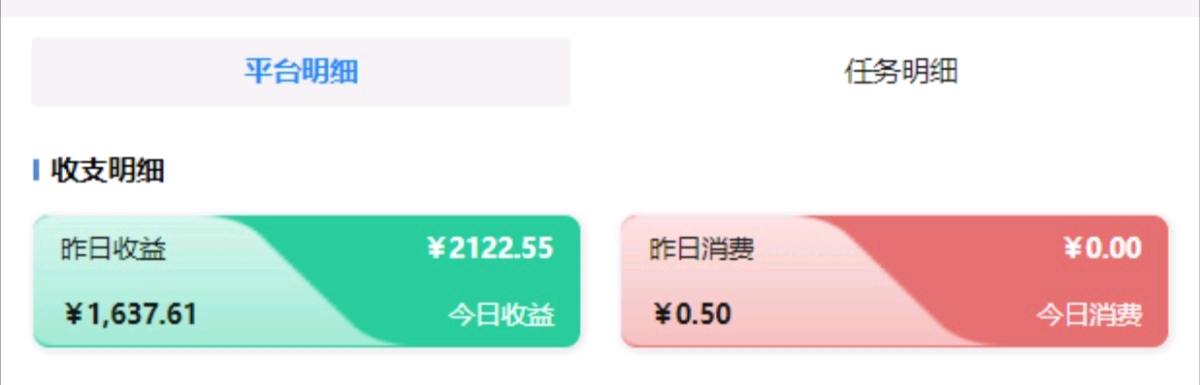Click the ¥1,637.61 income amount

coord(130,314)
